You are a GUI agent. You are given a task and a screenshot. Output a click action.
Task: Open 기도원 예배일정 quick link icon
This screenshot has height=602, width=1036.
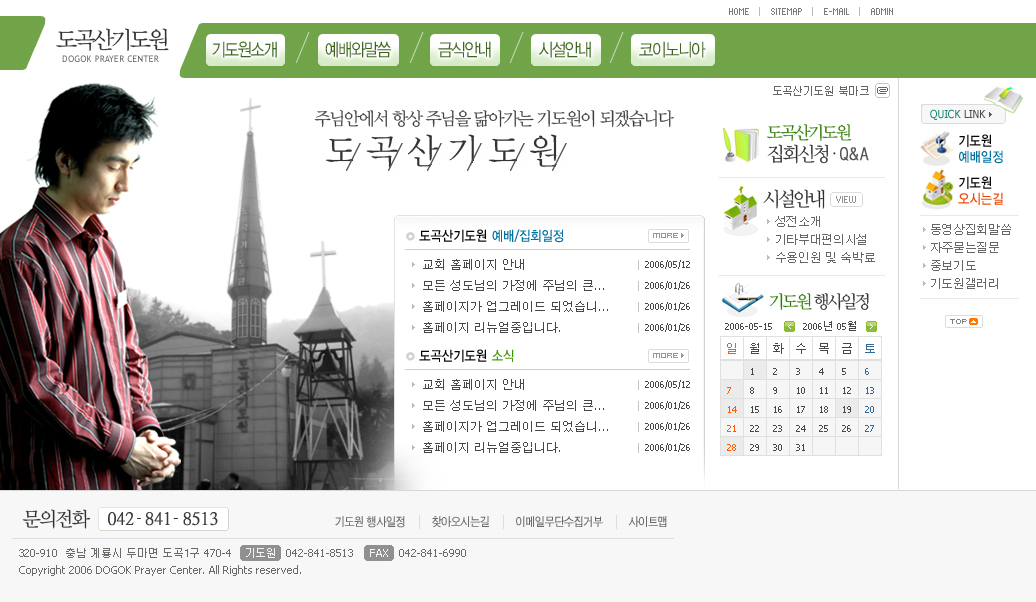click(x=936, y=149)
